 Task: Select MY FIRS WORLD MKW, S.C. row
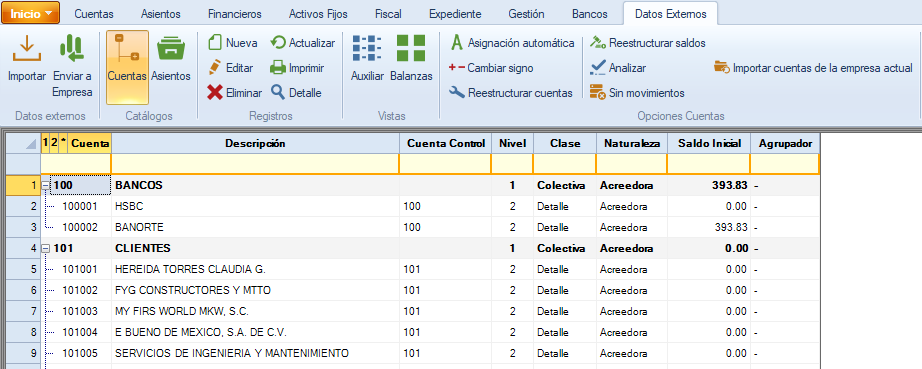pyautogui.click(x=413, y=311)
